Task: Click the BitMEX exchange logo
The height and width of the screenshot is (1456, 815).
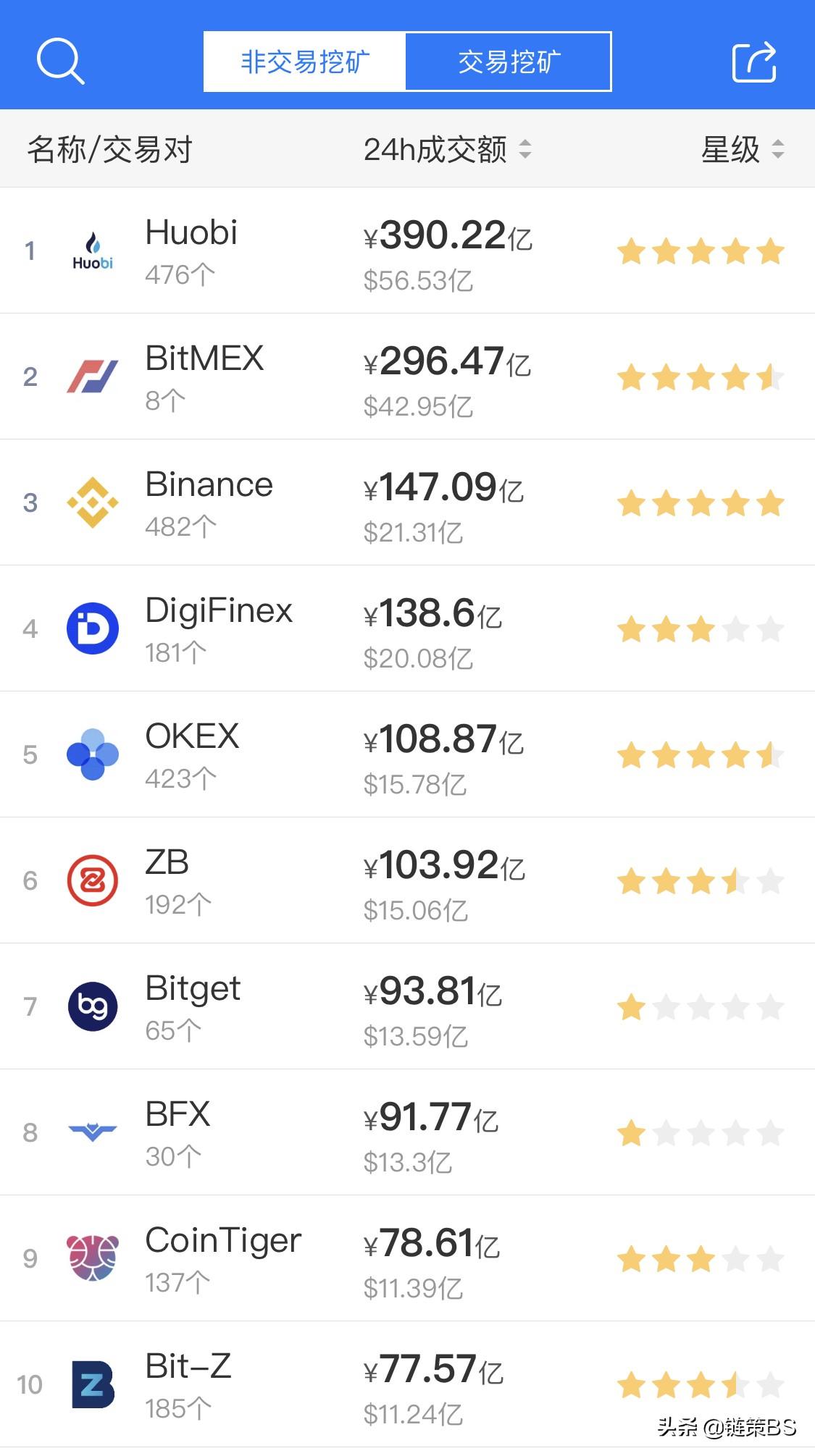Action: pos(93,376)
